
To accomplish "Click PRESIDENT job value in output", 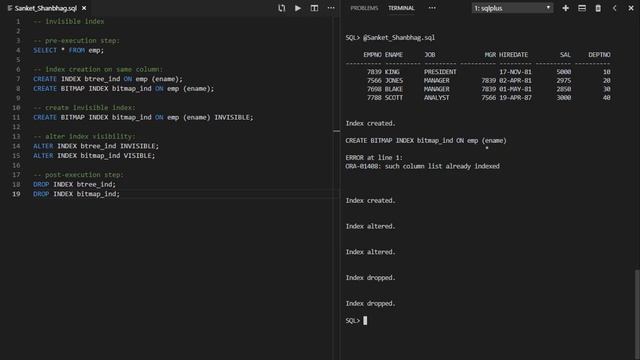I will [x=440, y=72].
